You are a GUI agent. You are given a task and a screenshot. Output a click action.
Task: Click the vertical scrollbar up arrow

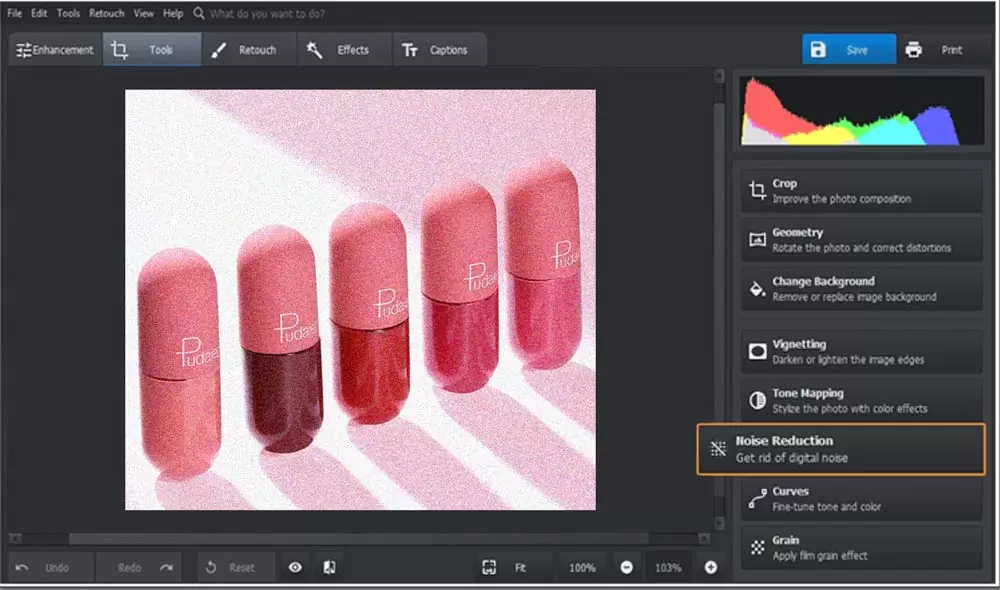(719, 77)
